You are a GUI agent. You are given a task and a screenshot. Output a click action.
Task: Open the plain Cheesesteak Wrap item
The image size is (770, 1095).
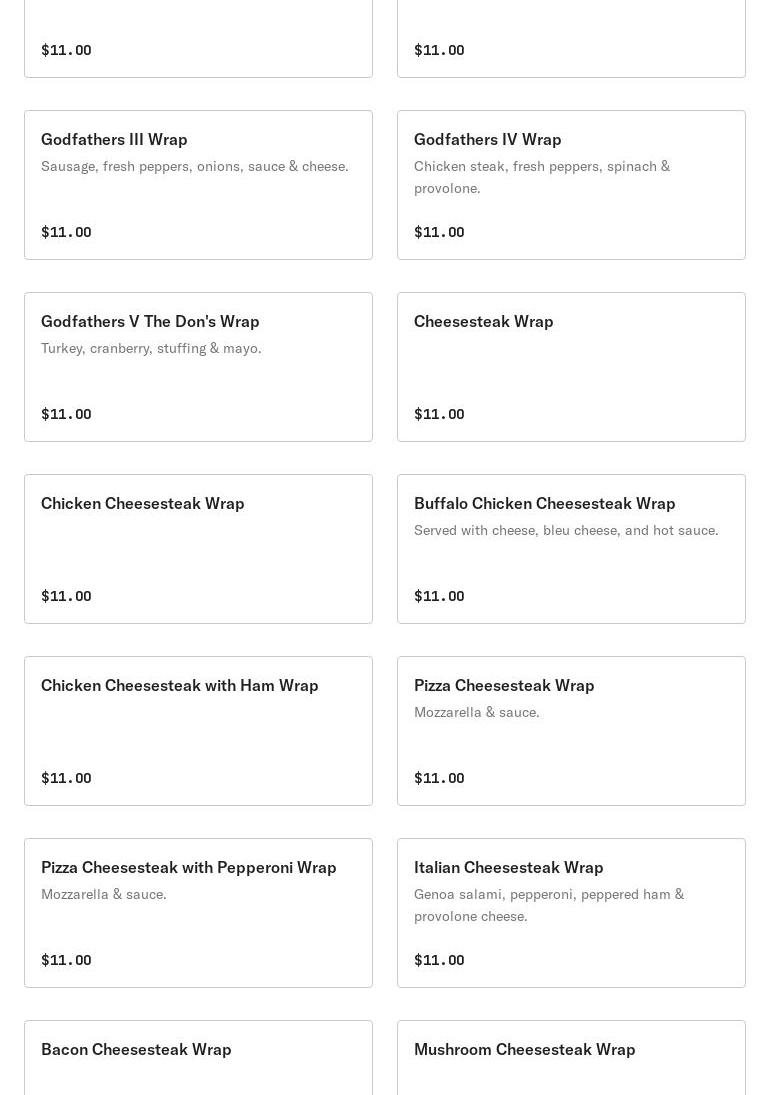click(483, 321)
